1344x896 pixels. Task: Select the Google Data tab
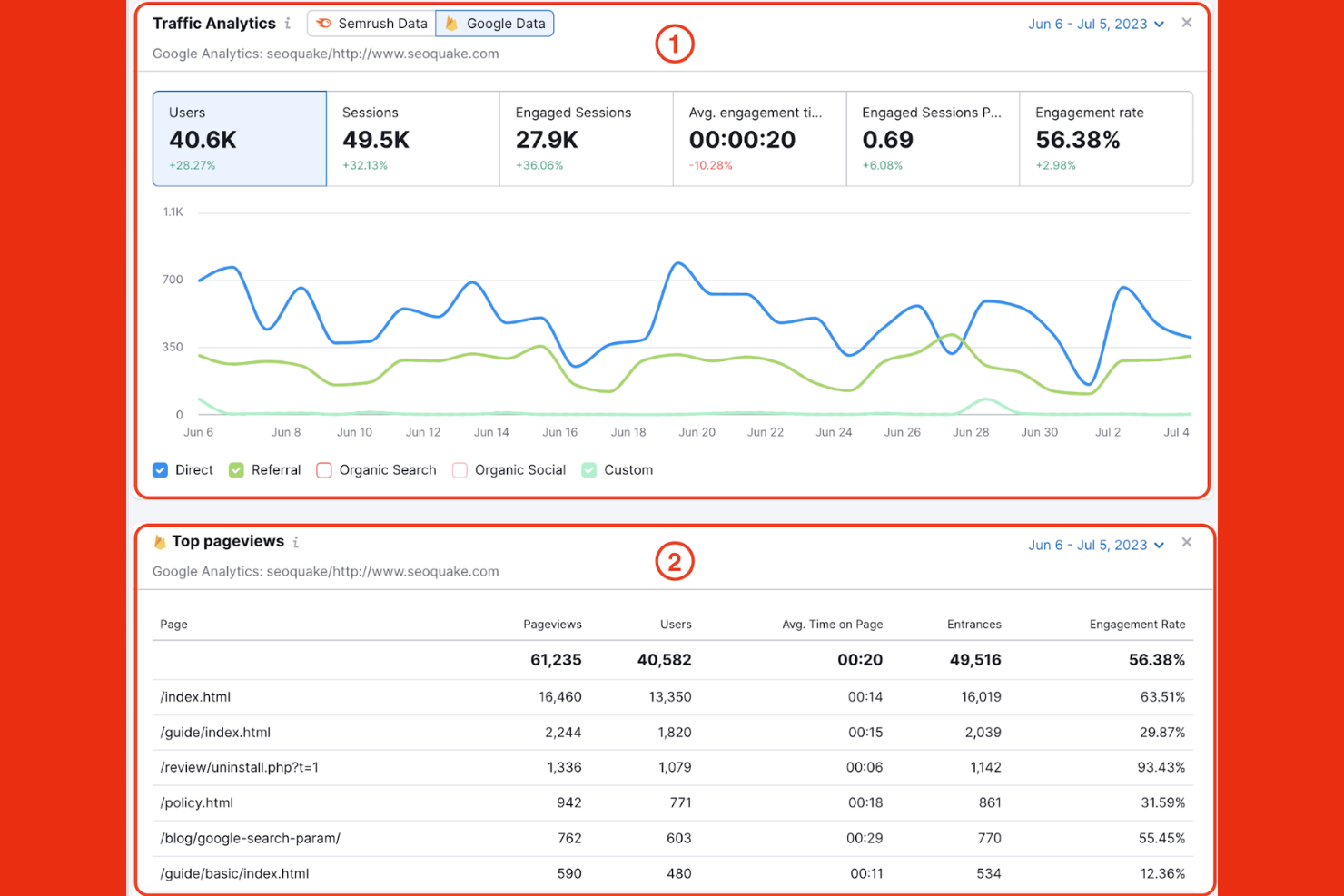point(495,23)
